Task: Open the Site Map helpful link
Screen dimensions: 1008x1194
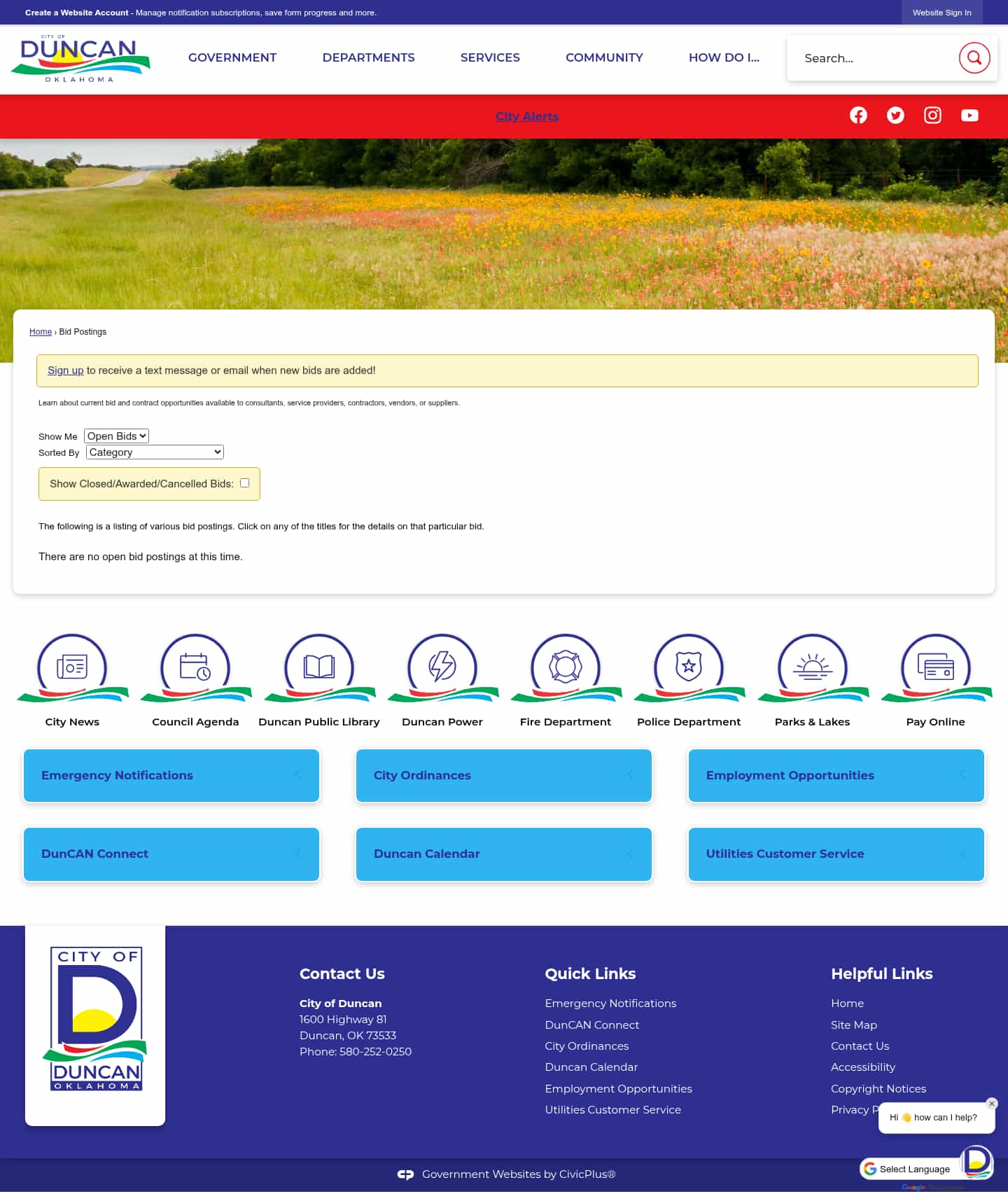Action: [853, 1025]
